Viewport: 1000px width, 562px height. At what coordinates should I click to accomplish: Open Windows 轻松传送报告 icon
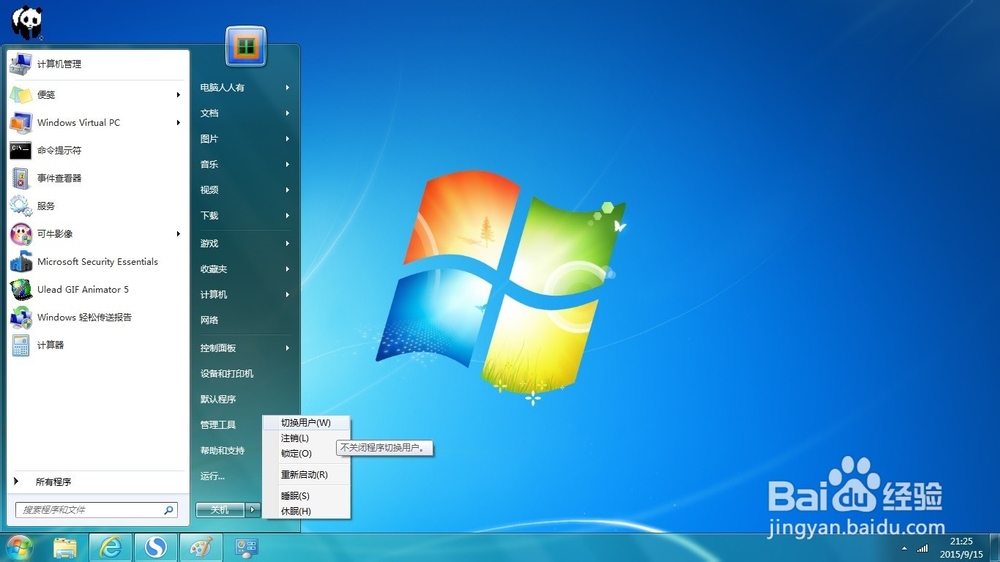point(20,317)
